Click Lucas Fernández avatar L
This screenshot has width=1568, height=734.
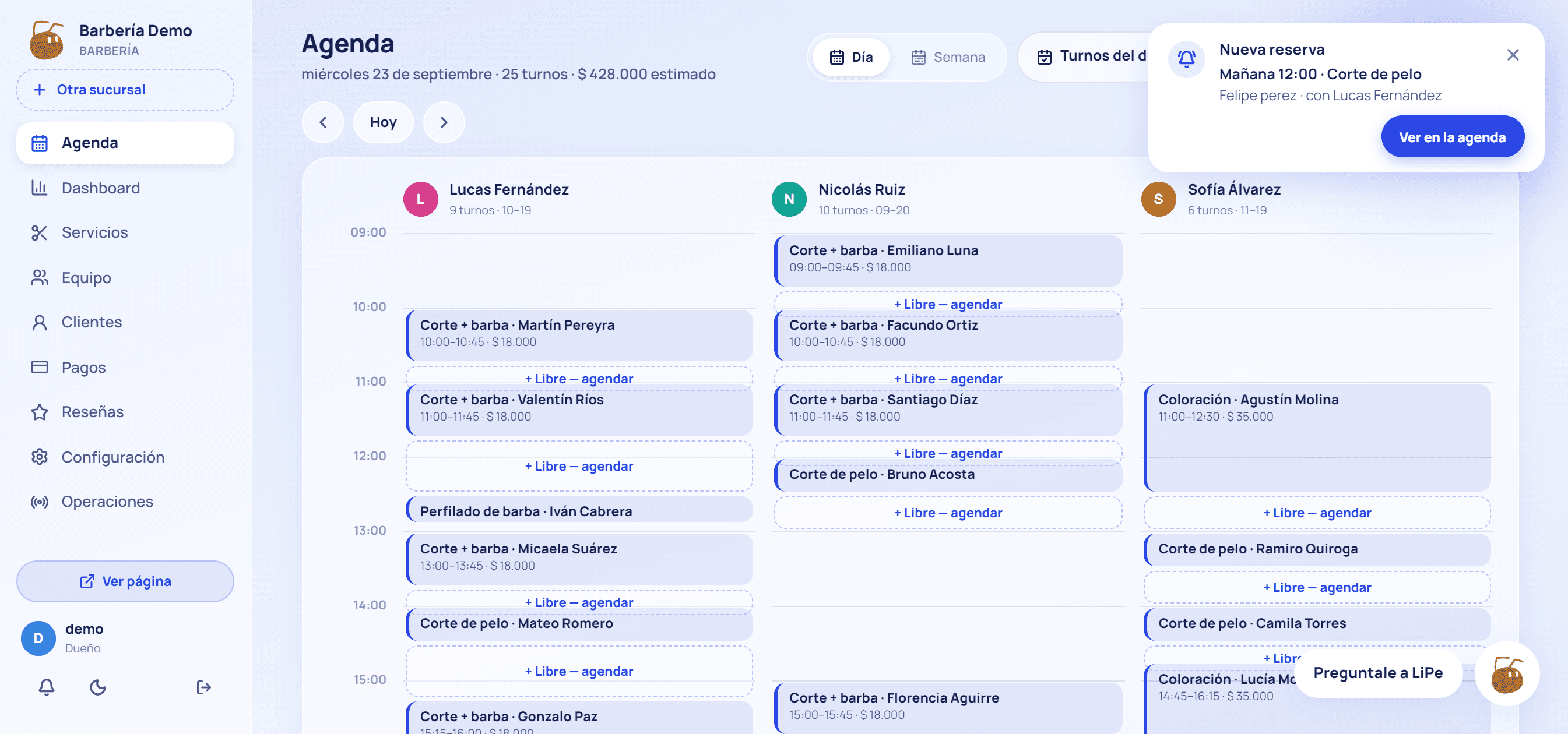click(421, 199)
